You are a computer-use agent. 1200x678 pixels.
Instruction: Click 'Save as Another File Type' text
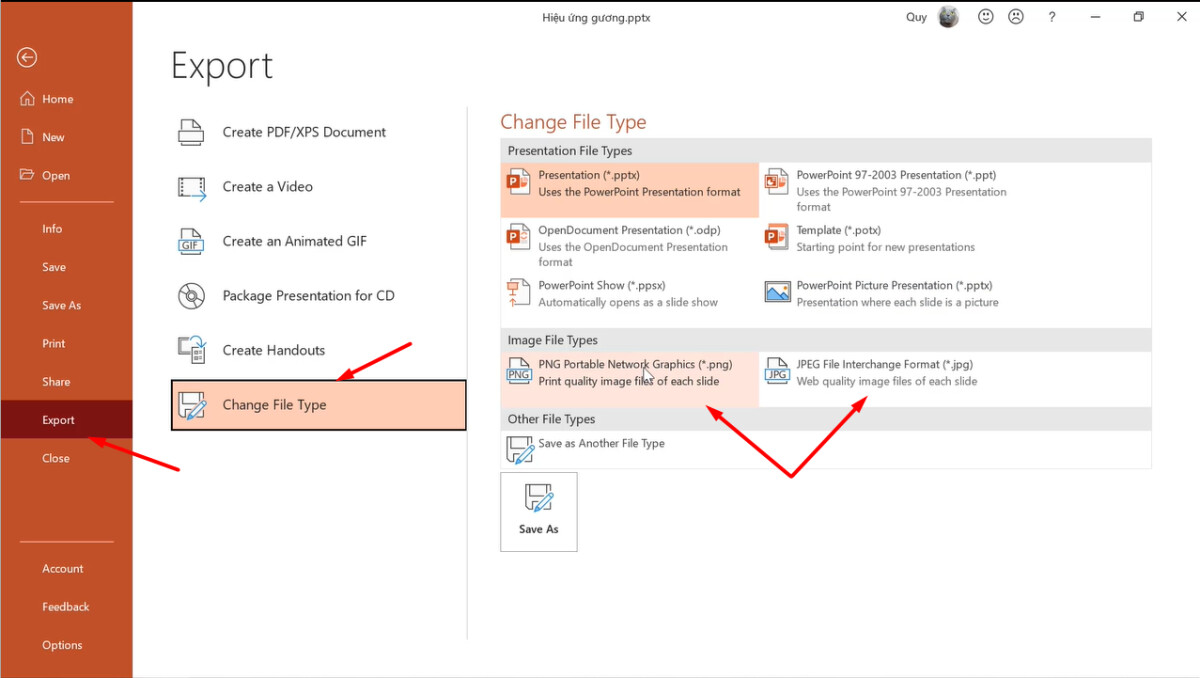(601, 443)
